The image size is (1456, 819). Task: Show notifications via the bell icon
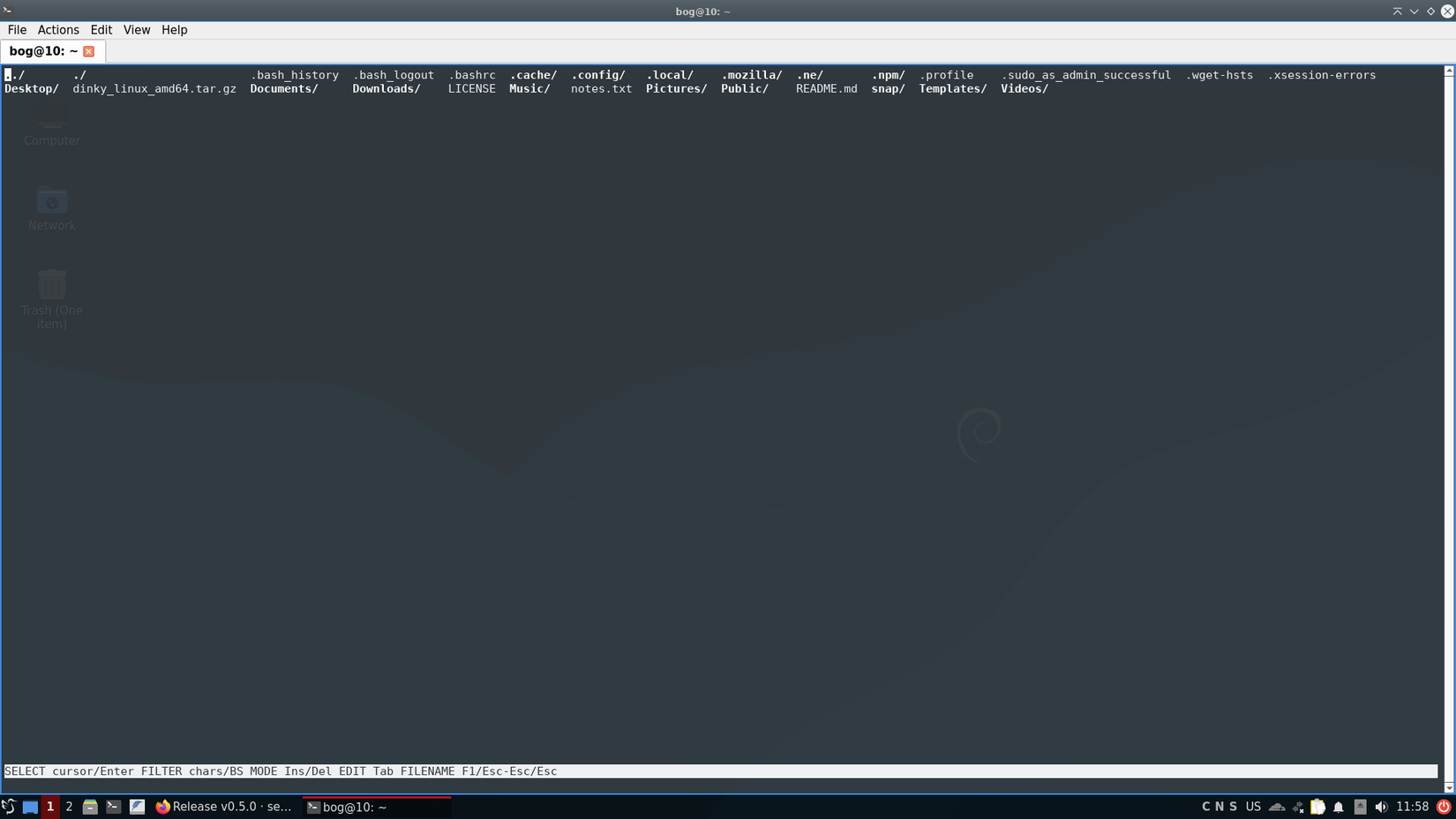pos(1339,807)
